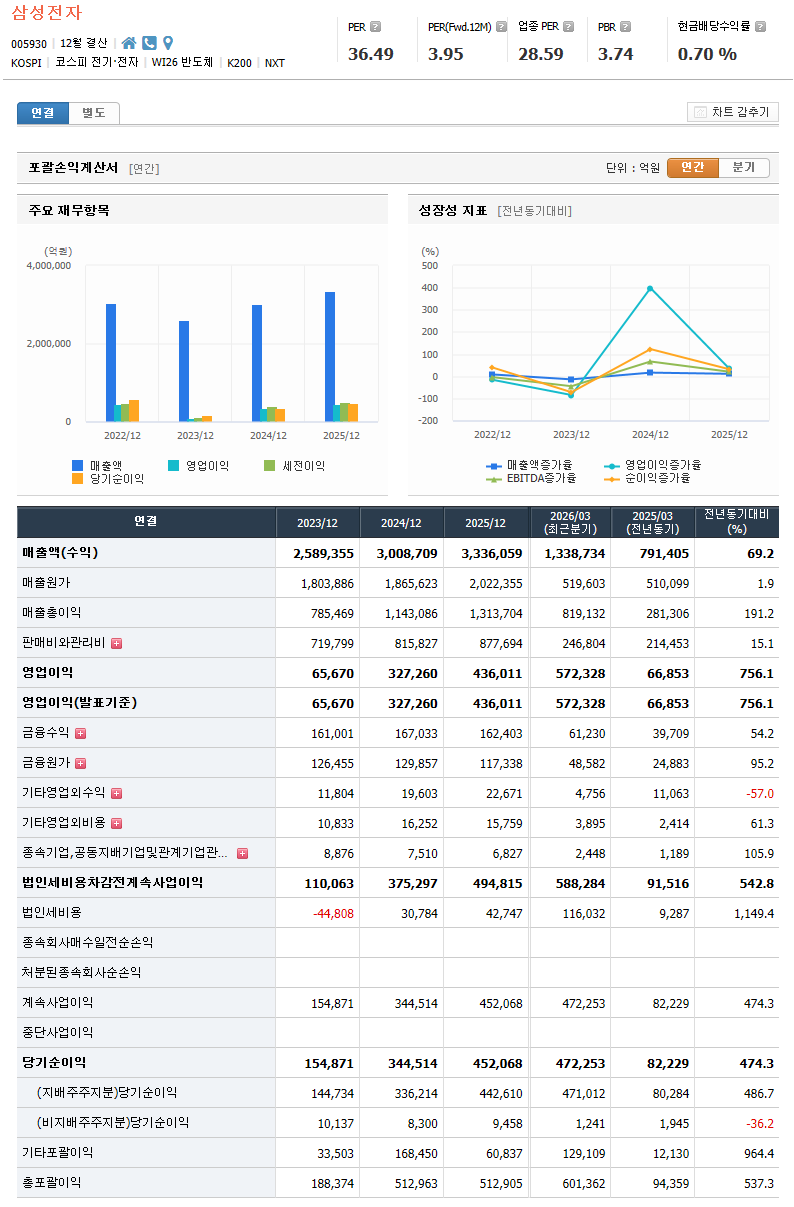
Task: Click the 0.70 % dividend yield value
Action: tap(707, 54)
